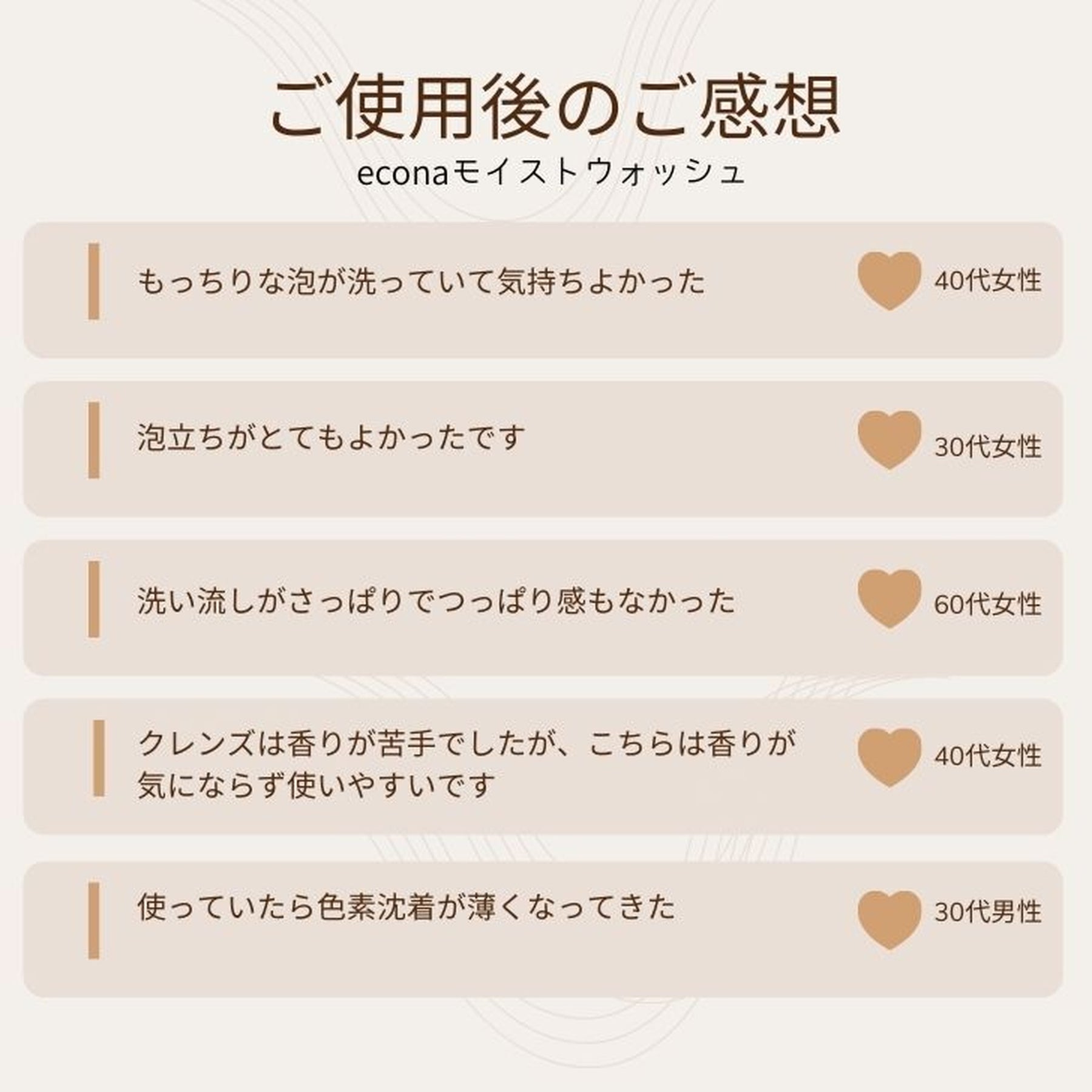
Task: Click the heart in the クレンズ review card
Action: click(889, 757)
